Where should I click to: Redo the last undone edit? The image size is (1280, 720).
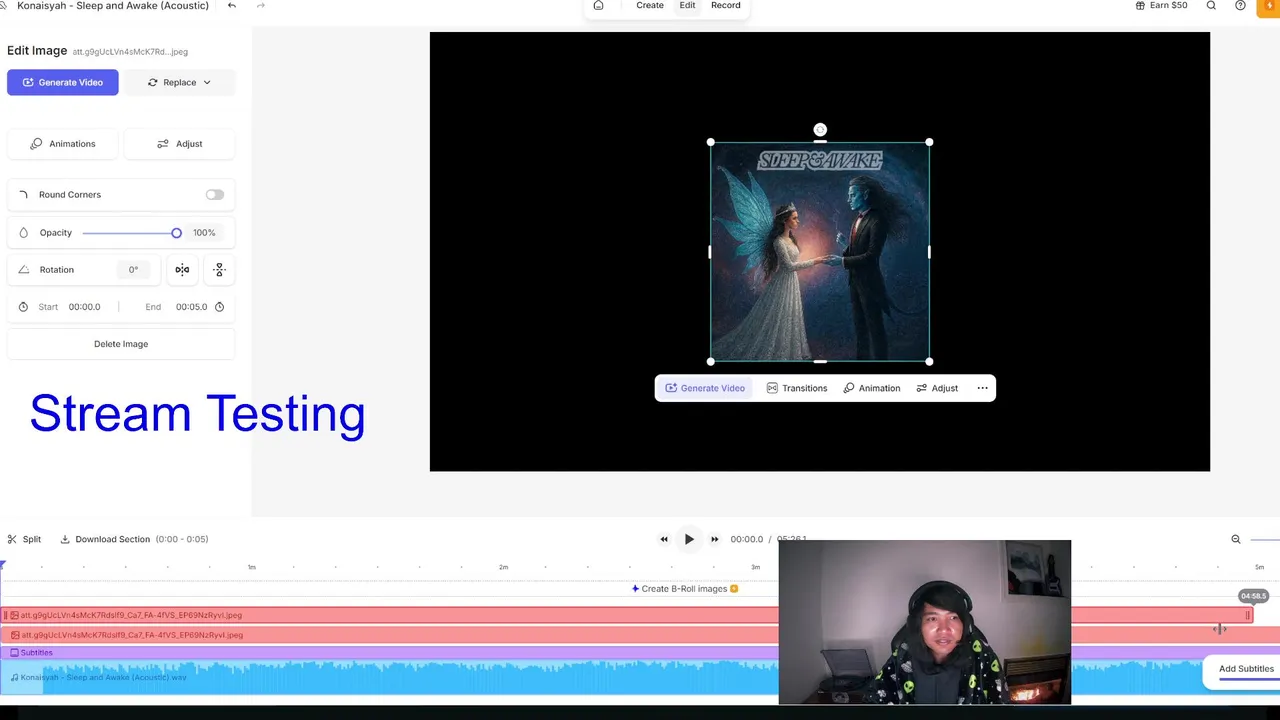[x=261, y=6]
